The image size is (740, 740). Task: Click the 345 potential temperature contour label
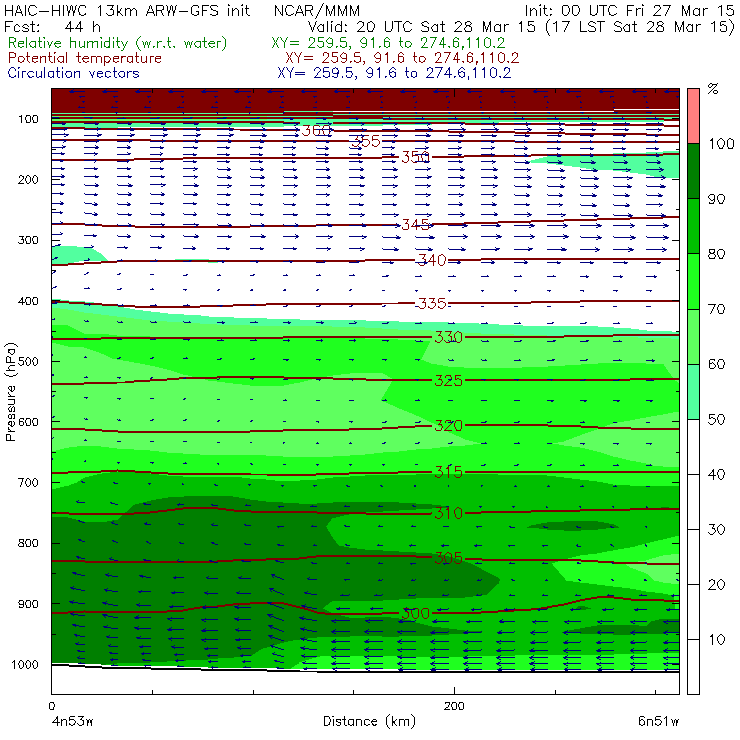(416, 225)
